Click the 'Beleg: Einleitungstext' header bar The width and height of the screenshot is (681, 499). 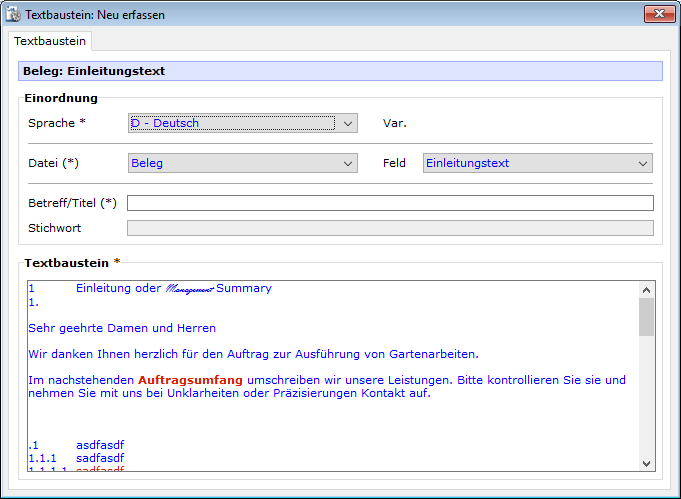click(340, 71)
